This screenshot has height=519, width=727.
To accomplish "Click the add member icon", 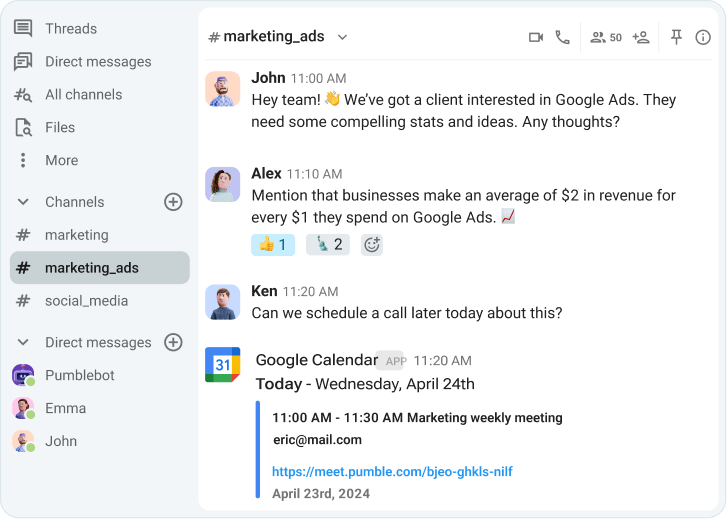I will tap(641, 37).
